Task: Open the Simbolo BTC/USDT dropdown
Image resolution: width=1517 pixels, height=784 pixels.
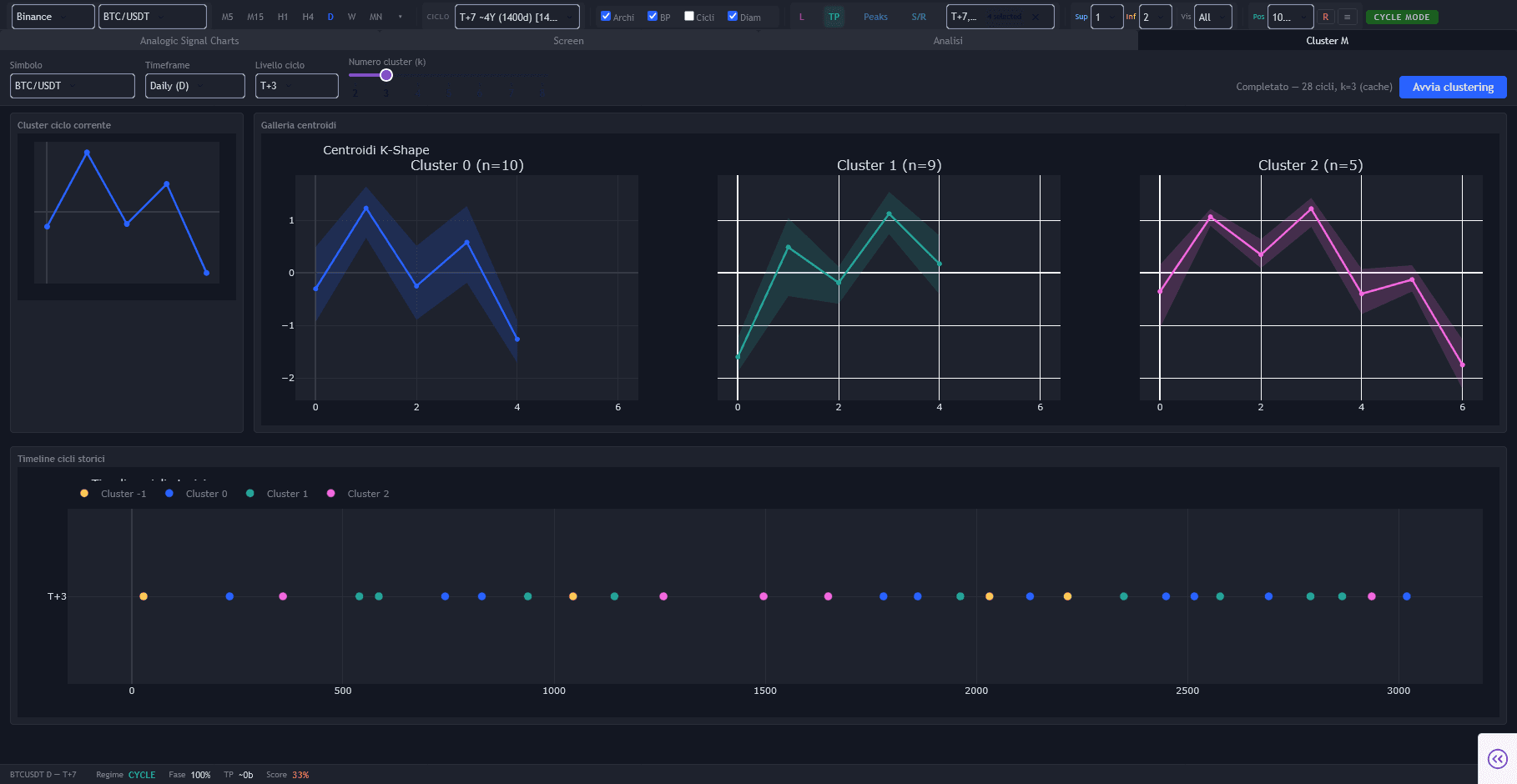Action: [x=73, y=86]
